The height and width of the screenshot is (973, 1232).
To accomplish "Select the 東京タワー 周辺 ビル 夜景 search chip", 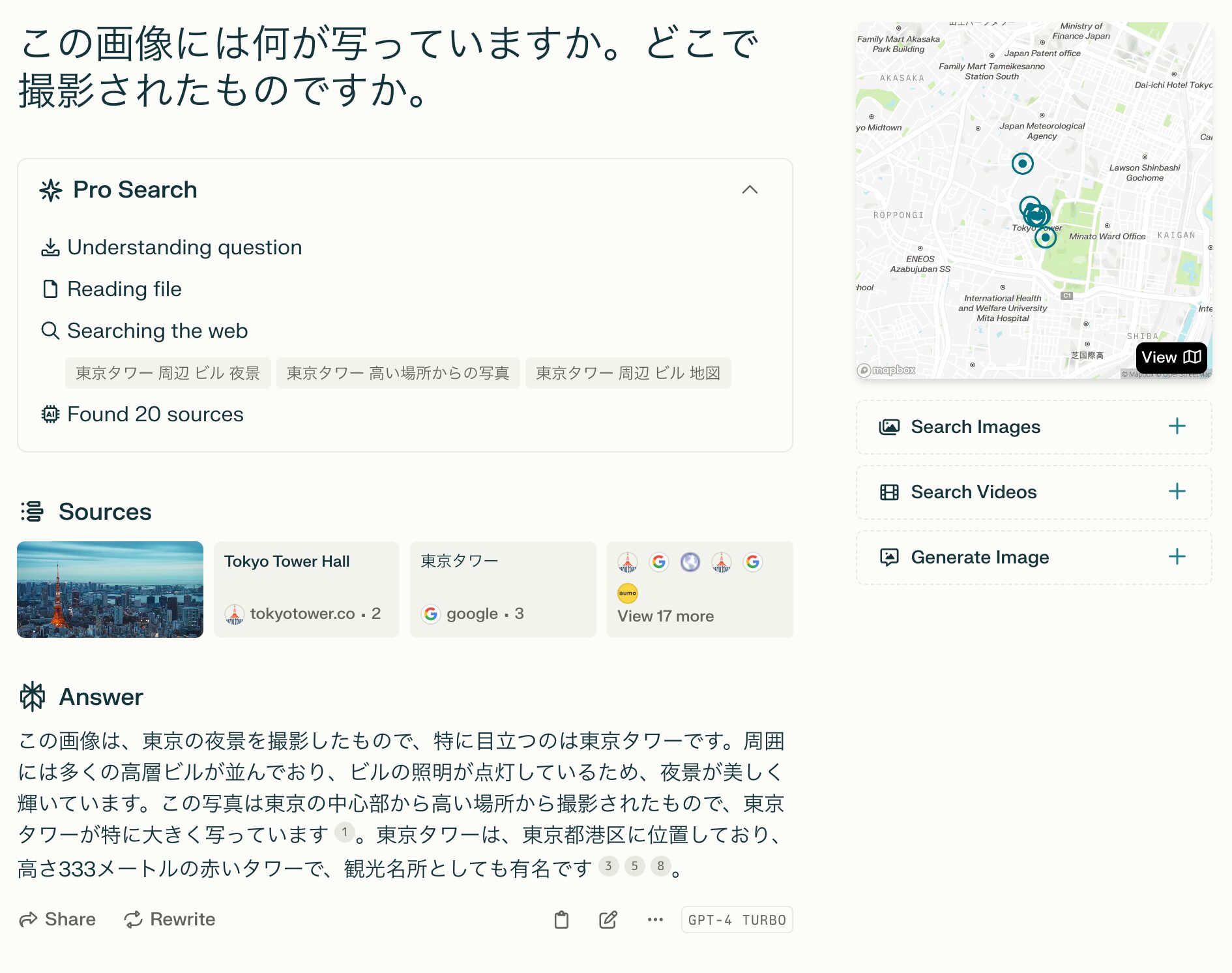I will (168, 373).
